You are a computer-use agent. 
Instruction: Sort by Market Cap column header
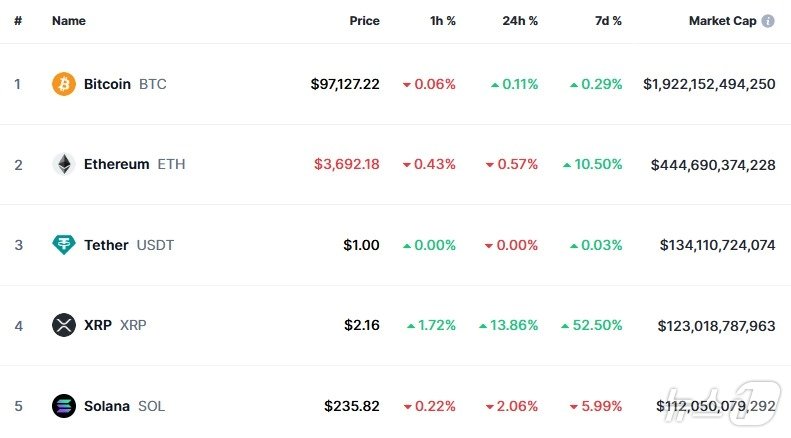pos(722,21)
